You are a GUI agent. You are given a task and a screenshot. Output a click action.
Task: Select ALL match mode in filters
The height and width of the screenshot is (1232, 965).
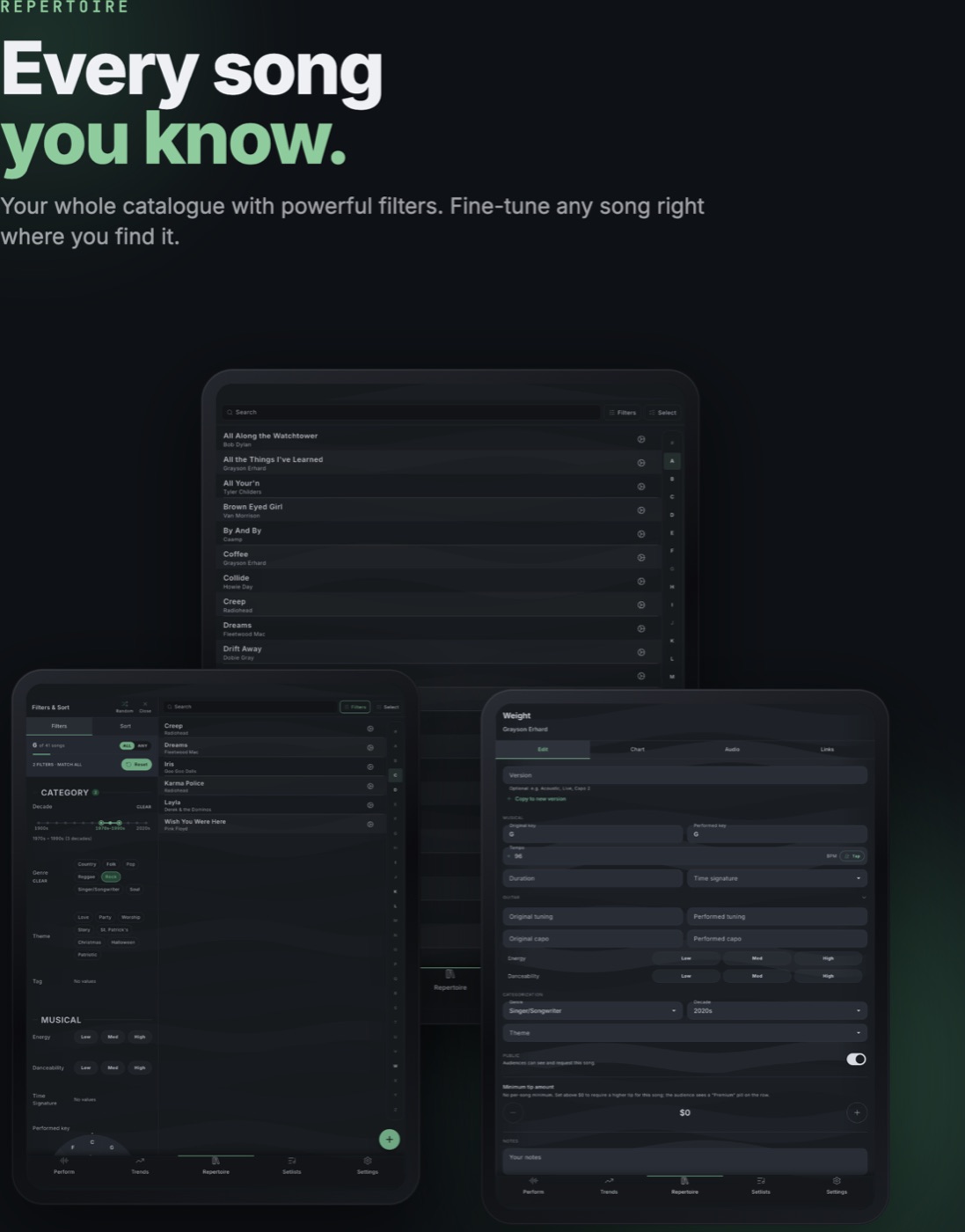coord(127,745)
